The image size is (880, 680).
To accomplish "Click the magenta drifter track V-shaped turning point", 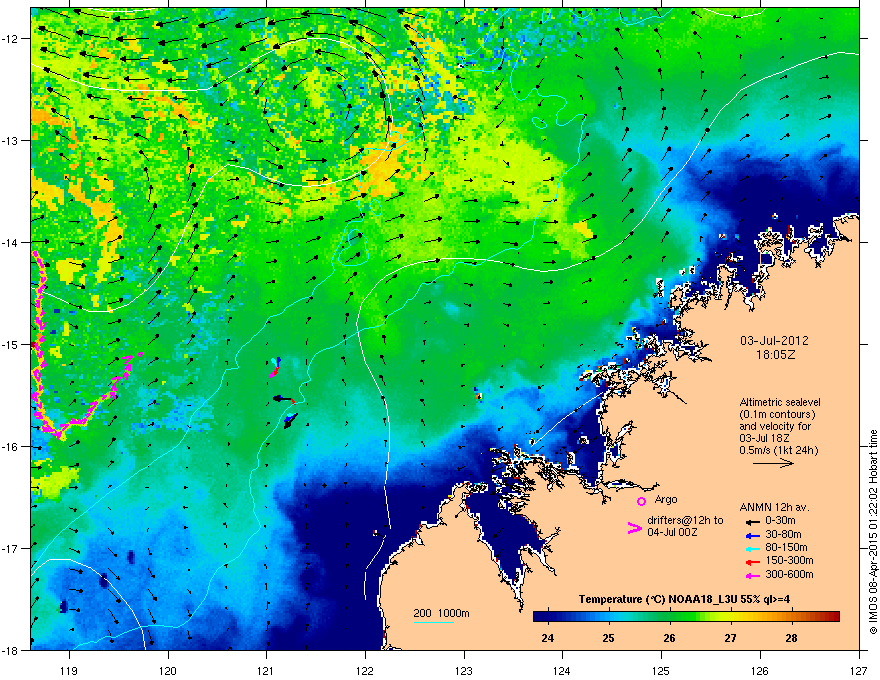I will click(59, 434).
